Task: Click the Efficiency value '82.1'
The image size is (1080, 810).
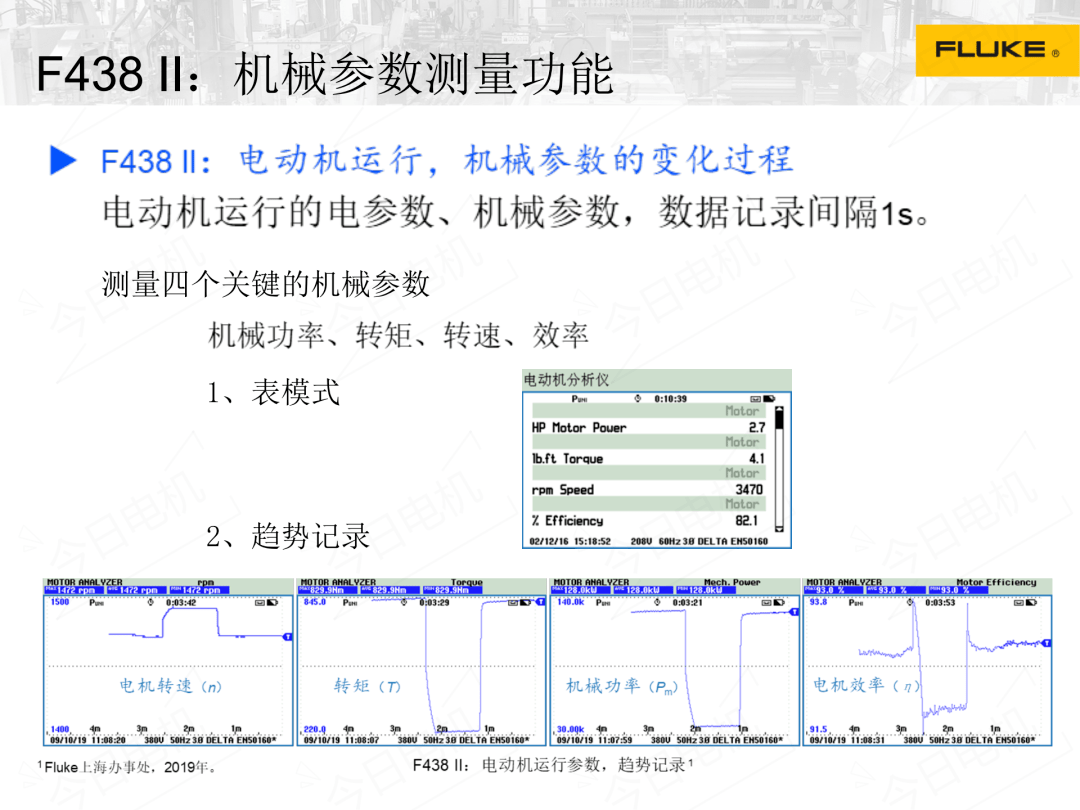Action: [747, 521]
